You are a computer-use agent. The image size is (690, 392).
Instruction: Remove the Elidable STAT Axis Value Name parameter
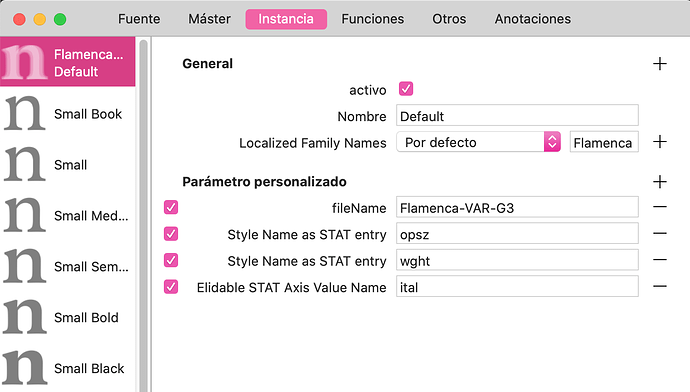[x=660, y=286]
